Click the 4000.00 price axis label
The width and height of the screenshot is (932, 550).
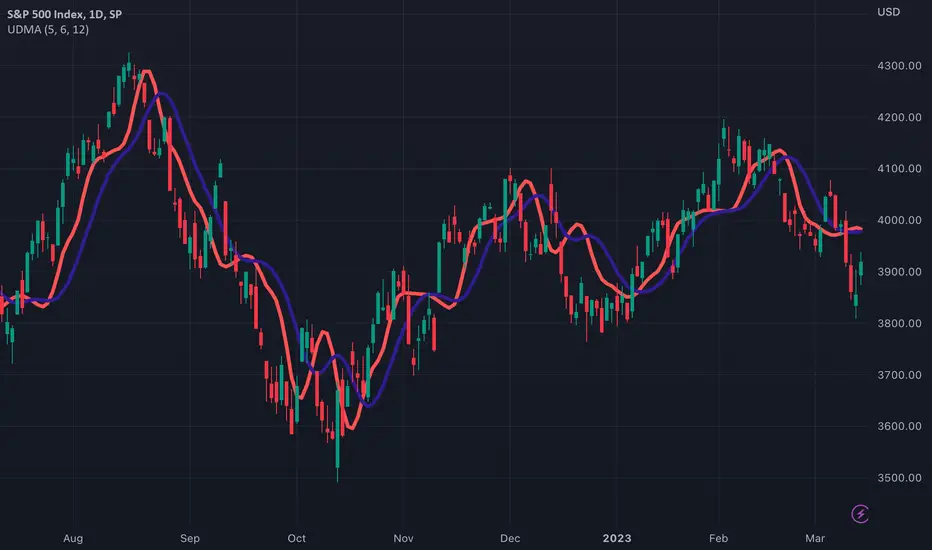(899, 220)
